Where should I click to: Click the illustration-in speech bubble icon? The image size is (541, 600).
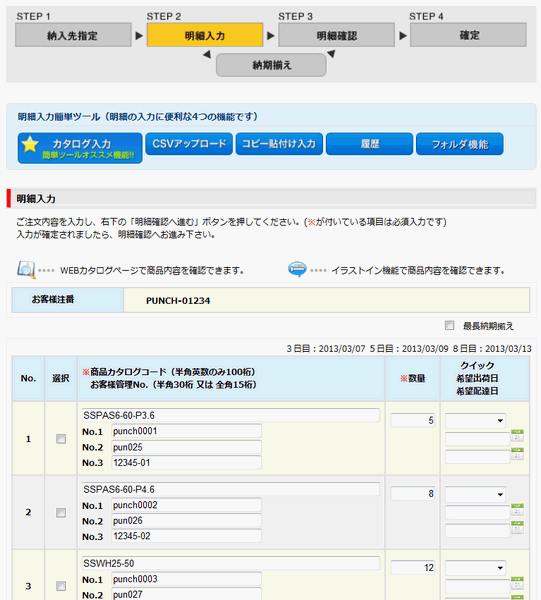297,269
